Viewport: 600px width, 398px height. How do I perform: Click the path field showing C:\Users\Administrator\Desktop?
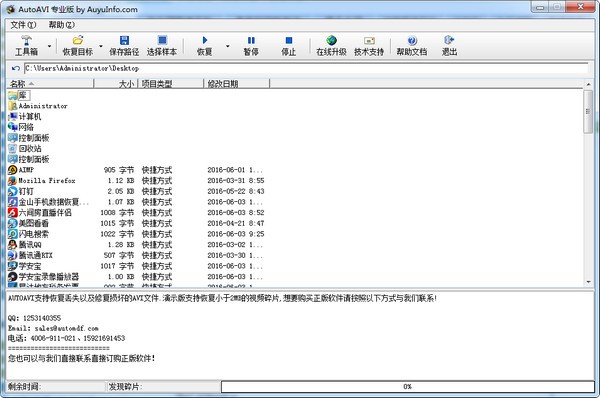tap(306, 68)
